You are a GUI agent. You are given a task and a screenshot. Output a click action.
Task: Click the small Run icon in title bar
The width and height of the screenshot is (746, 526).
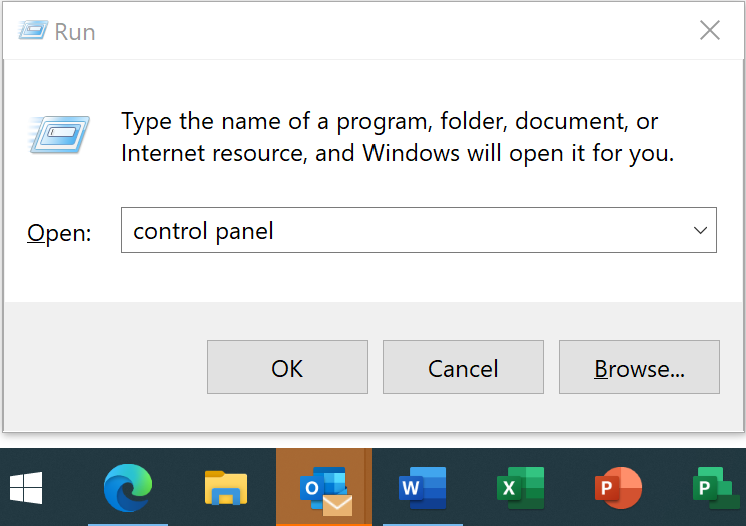pos(33,30)
